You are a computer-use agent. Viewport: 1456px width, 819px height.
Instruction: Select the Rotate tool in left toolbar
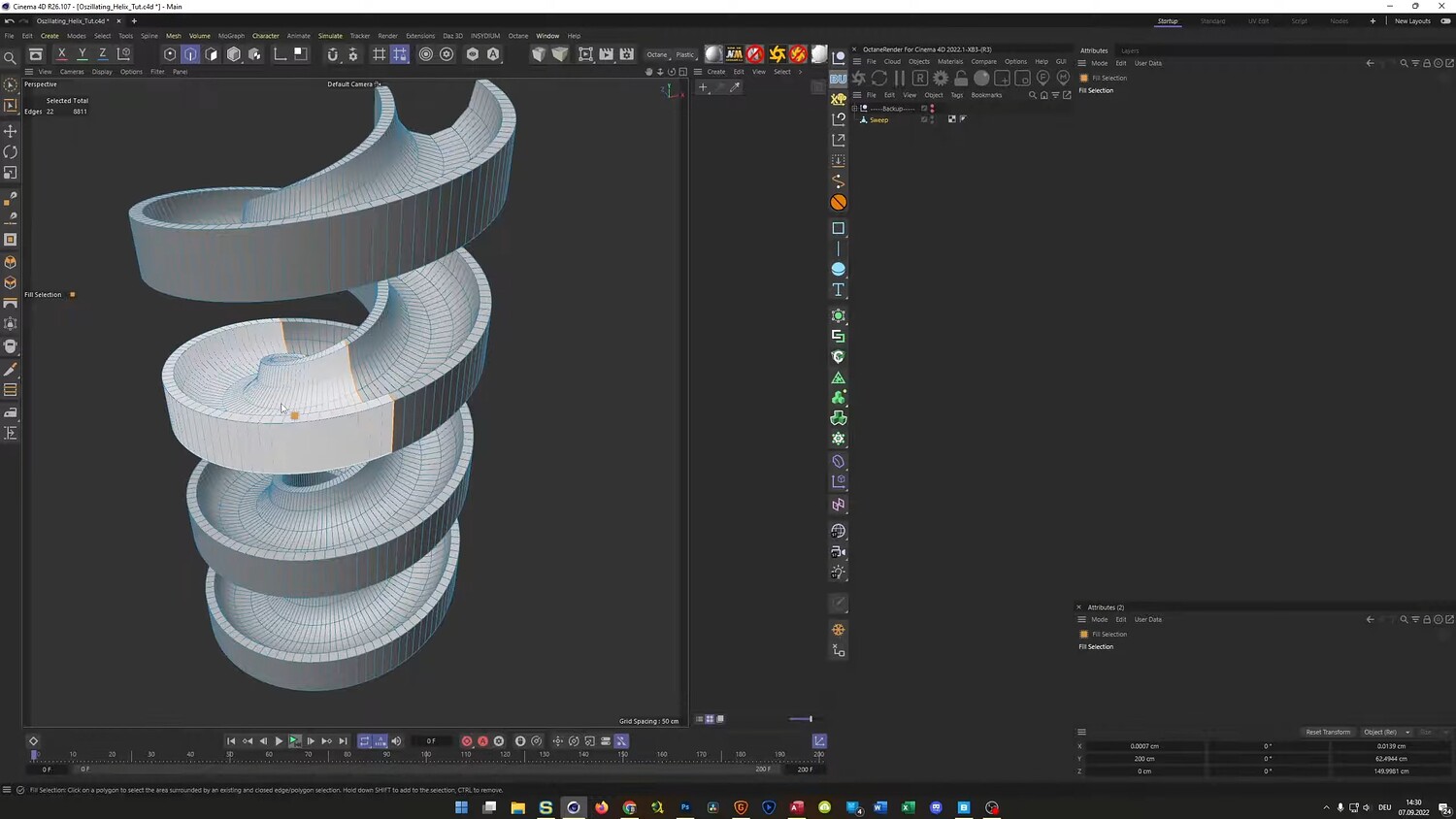[11, 151]
